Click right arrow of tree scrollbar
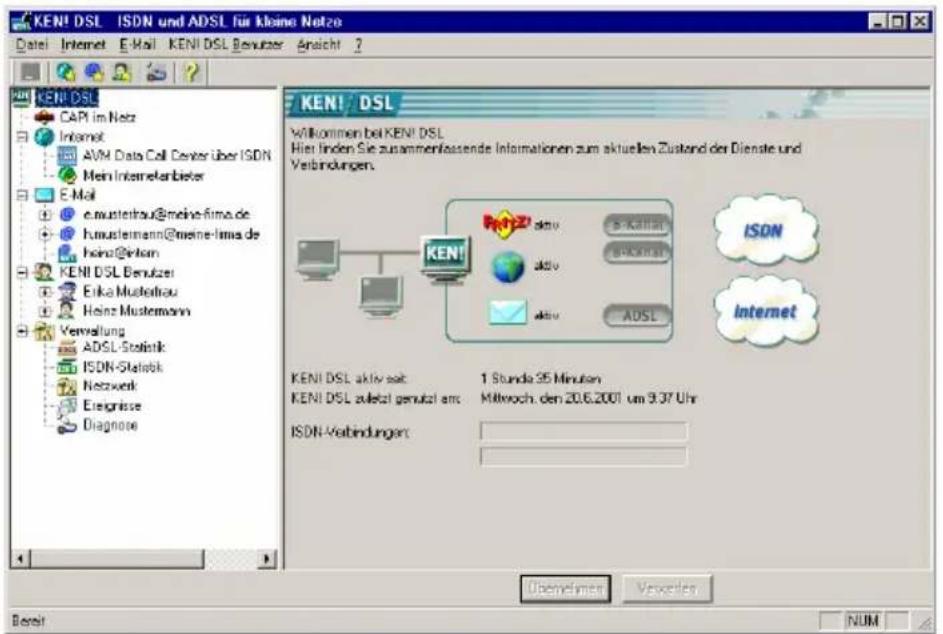This screenshot has width=943, height=634. (266, 559)
